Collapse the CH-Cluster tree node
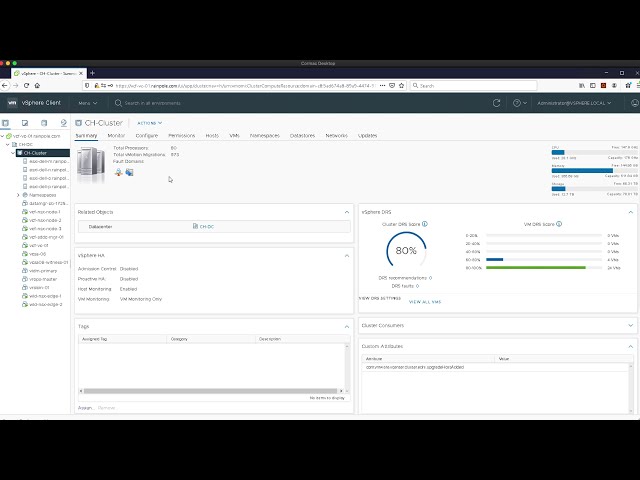 [x=13, y=153]
